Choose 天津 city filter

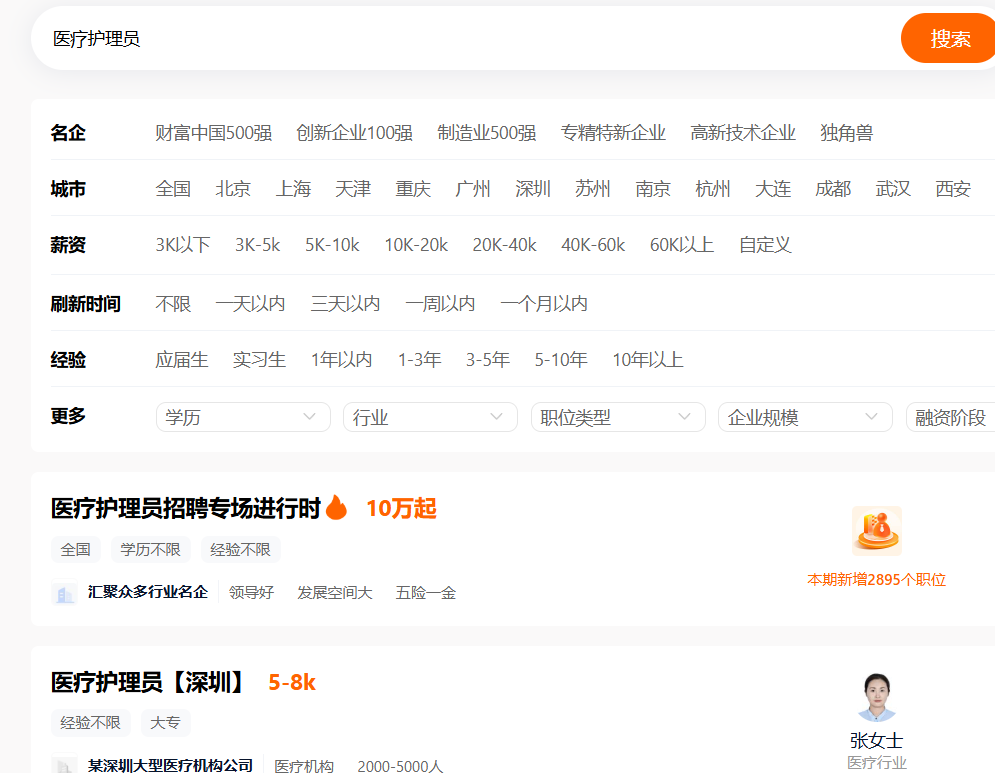point(353,188)
